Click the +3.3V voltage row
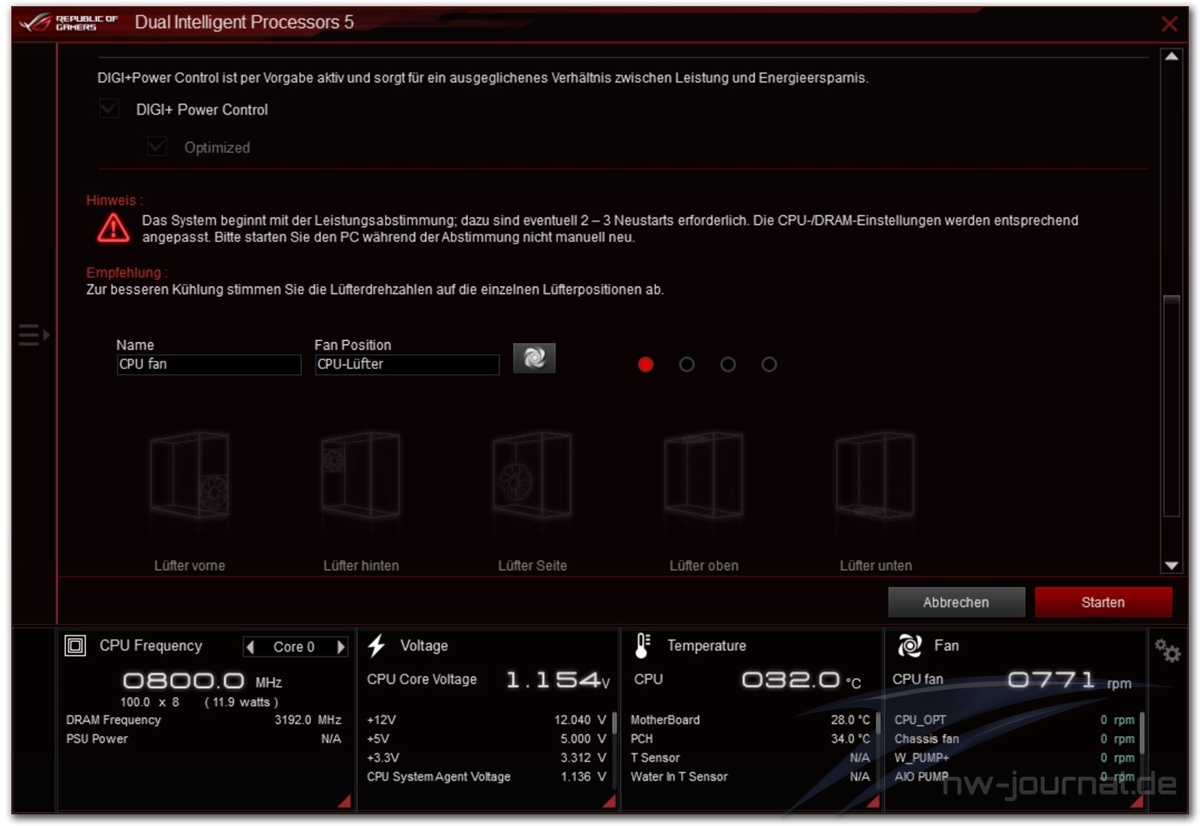Image resolution: width=1200 pixels, height=826 pixels. 487,758
